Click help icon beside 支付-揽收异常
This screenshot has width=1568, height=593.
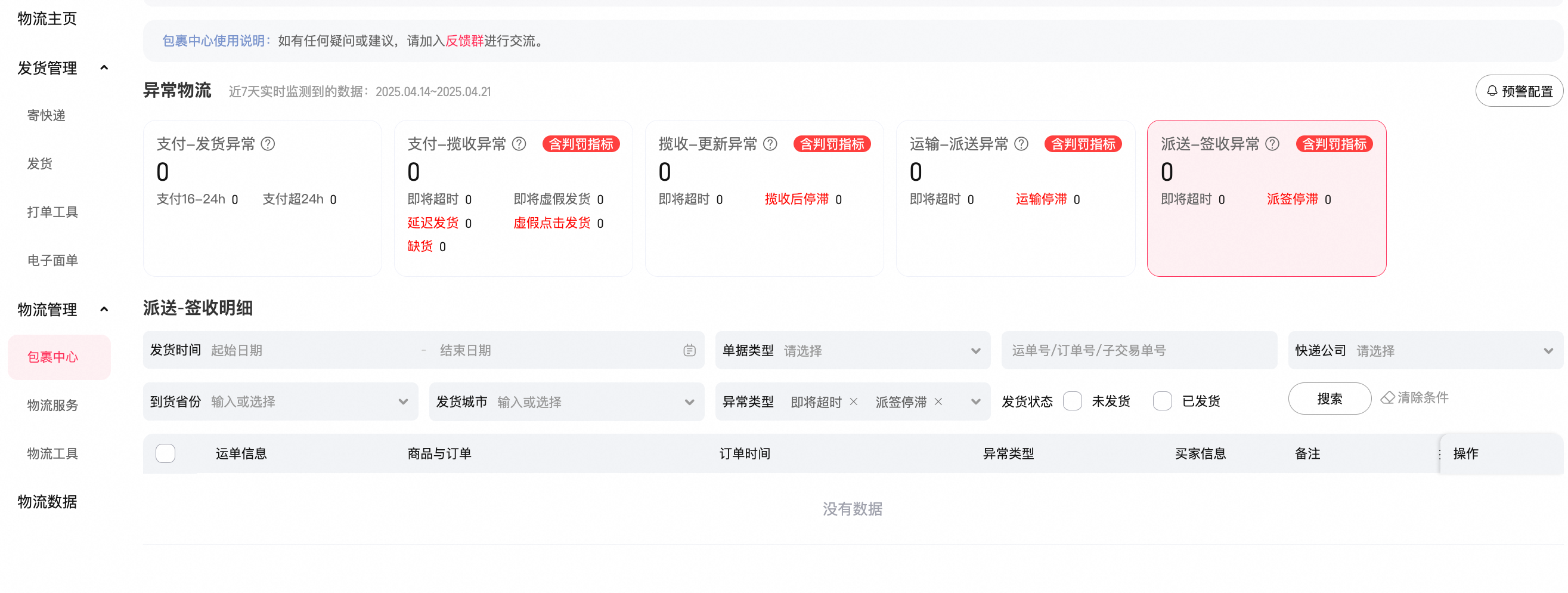519,144
